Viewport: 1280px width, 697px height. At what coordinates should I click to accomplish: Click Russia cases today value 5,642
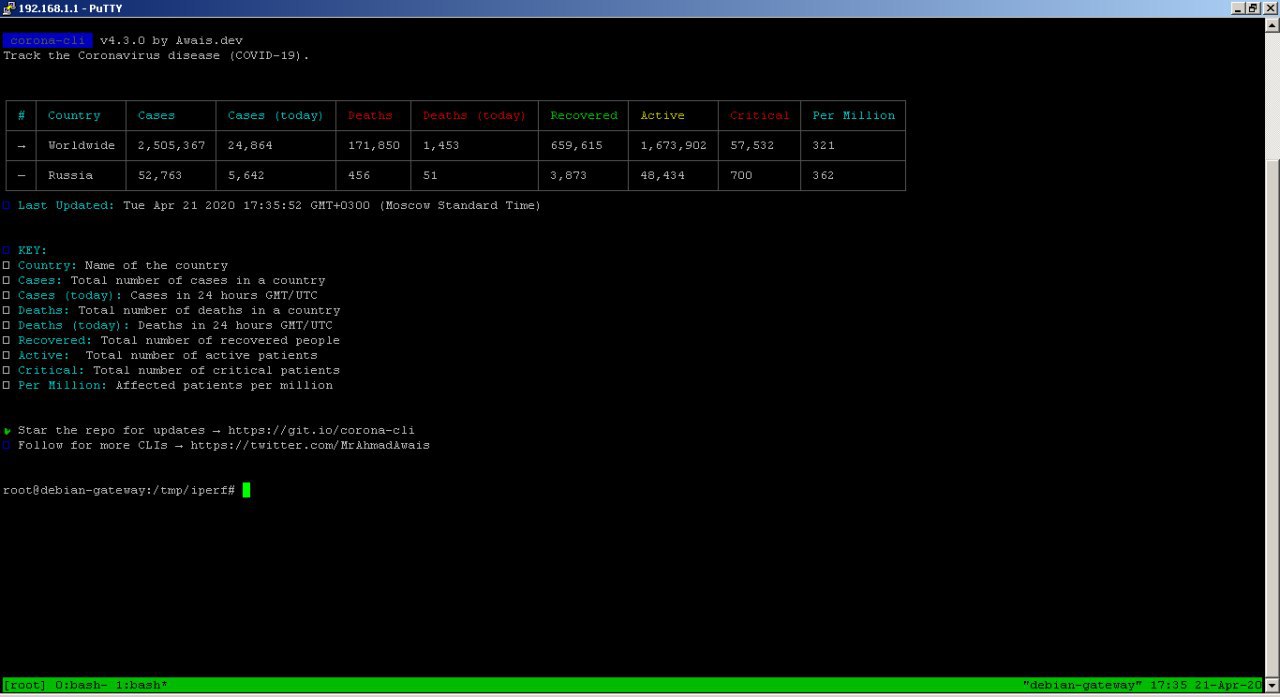pos(246,176)
